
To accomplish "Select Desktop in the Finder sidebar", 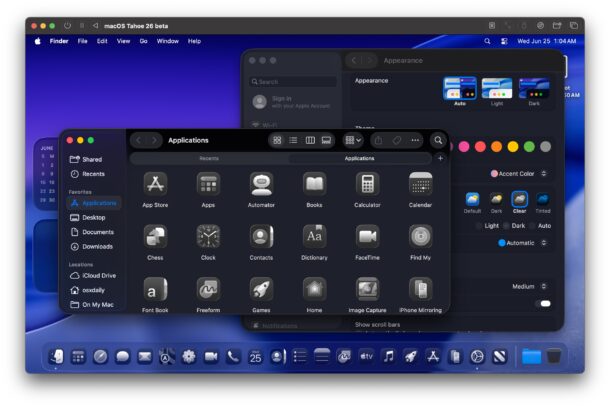I will point(92,218).
